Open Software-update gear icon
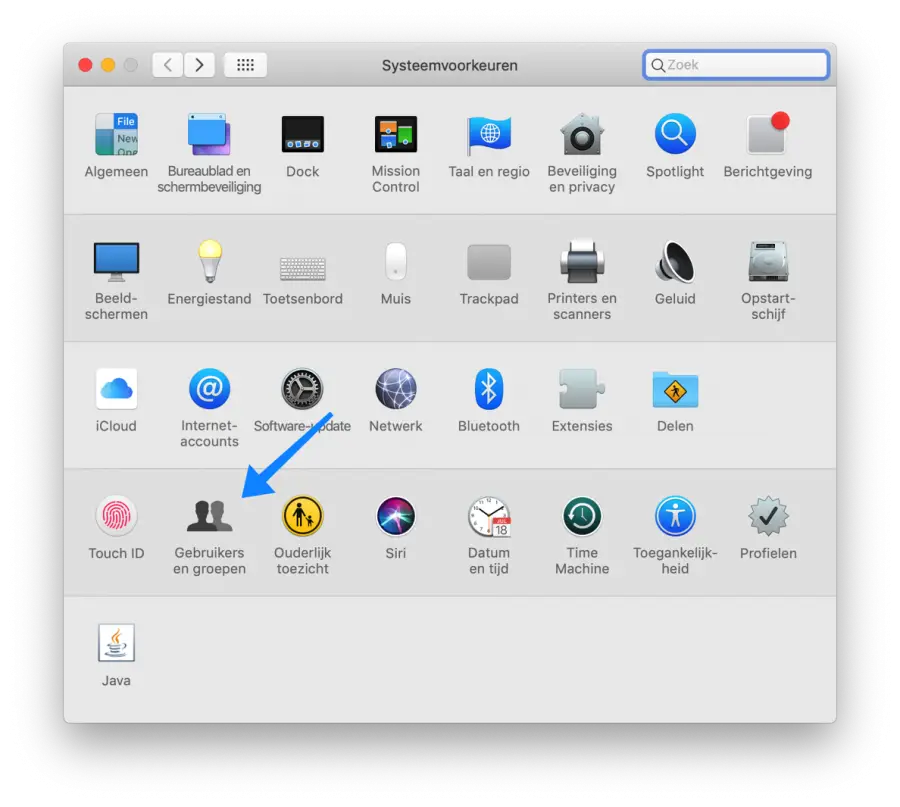The width and height of the screenshot is (900, 807). (302, 389)
